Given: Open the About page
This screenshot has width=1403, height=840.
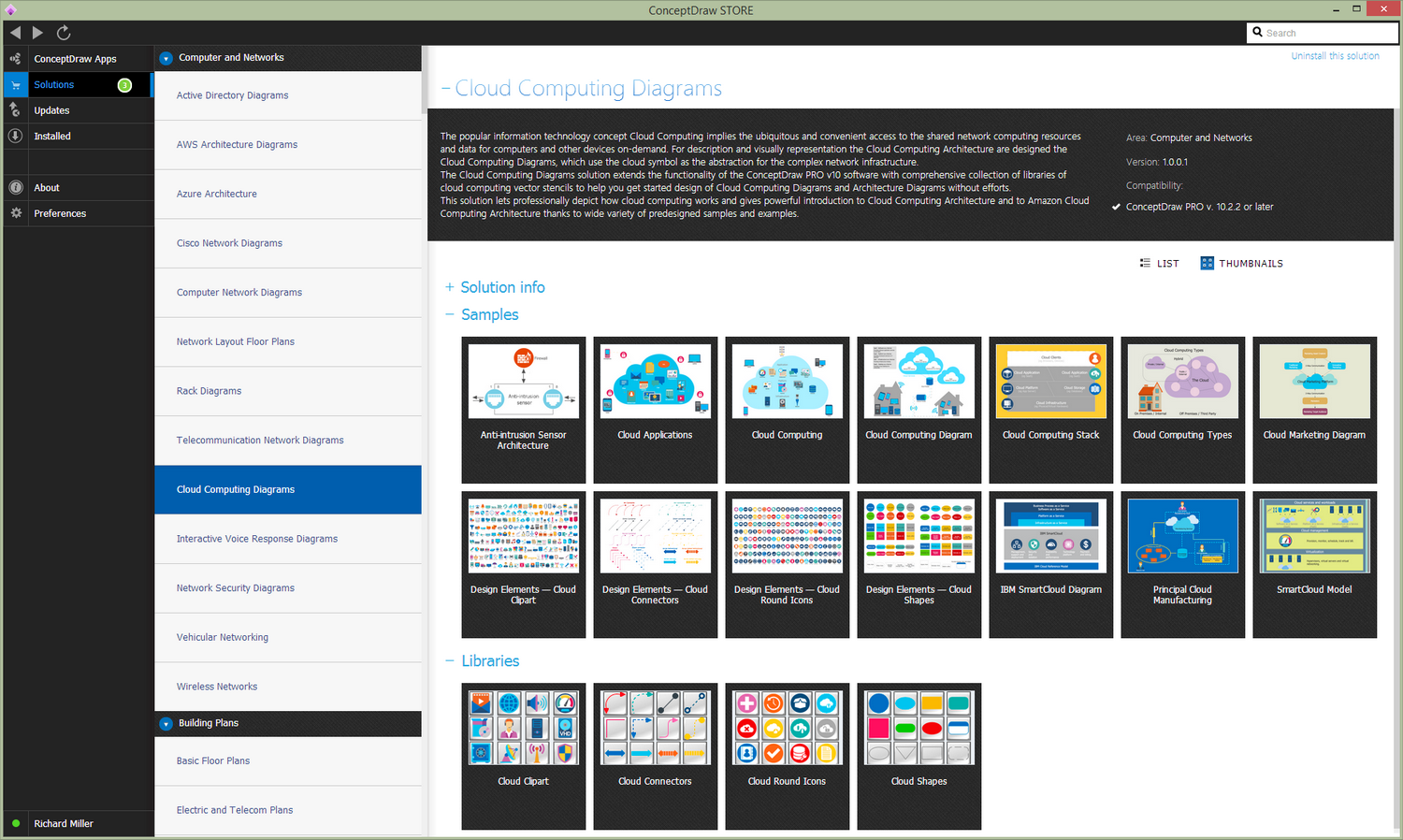Looking at the screenshot, I should 79,187.
